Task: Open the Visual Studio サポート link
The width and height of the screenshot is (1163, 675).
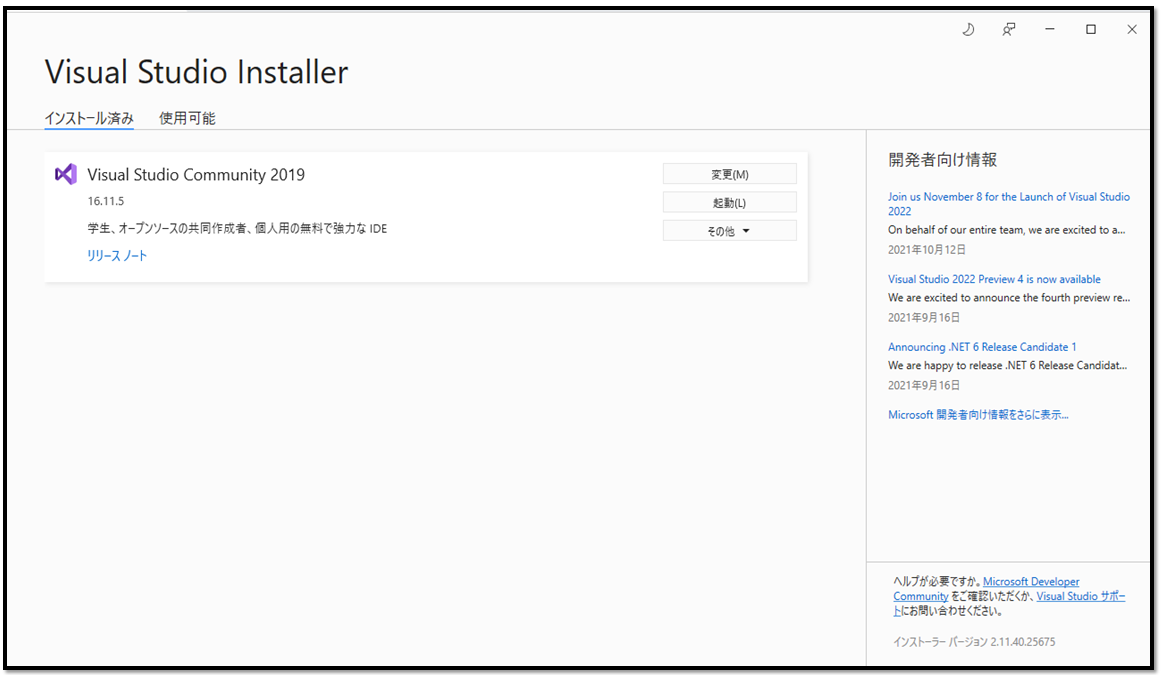Action: 1009,603
